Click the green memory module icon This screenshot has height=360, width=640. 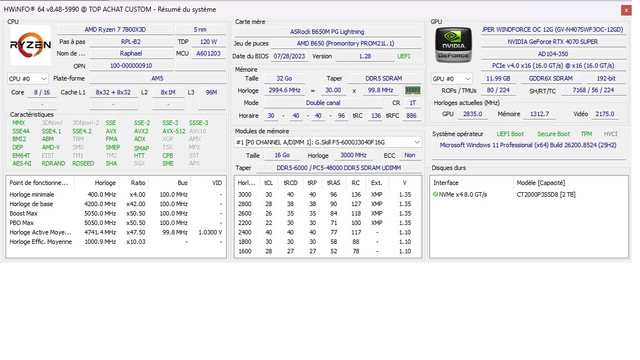coord(412,90)
